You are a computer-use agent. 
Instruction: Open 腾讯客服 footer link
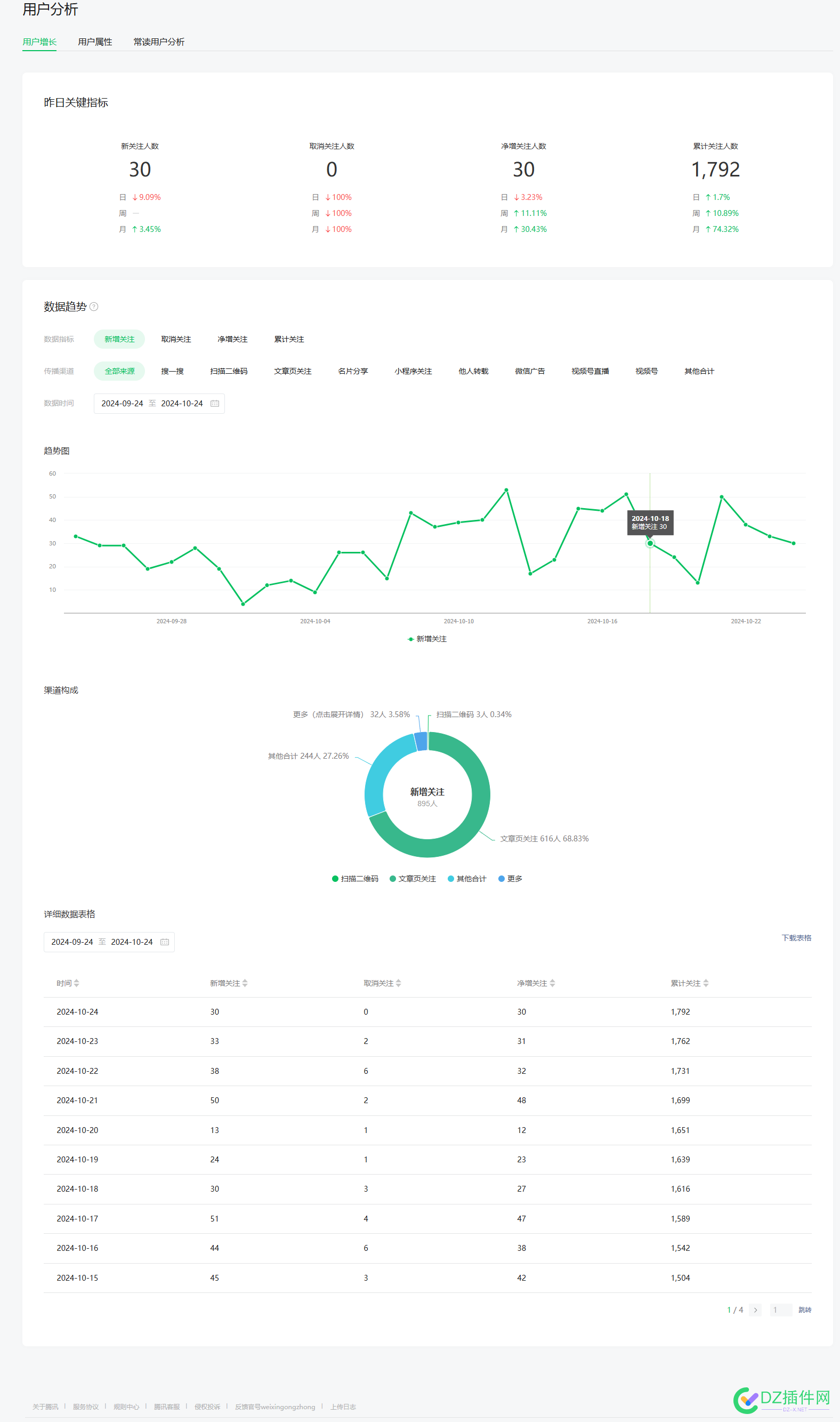click(167, 1407)
